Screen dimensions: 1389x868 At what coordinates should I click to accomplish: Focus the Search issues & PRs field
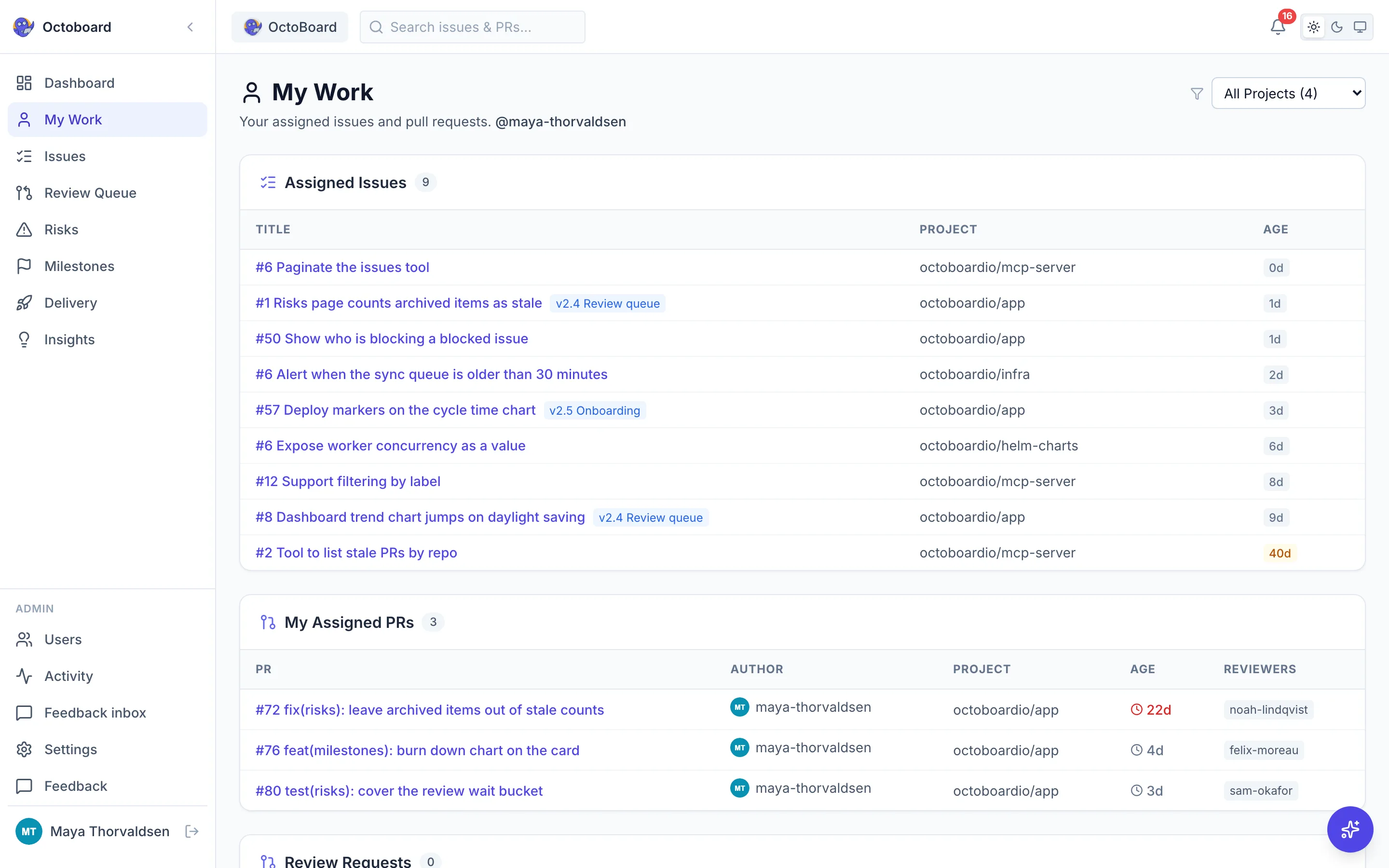[x=472, y=27]
